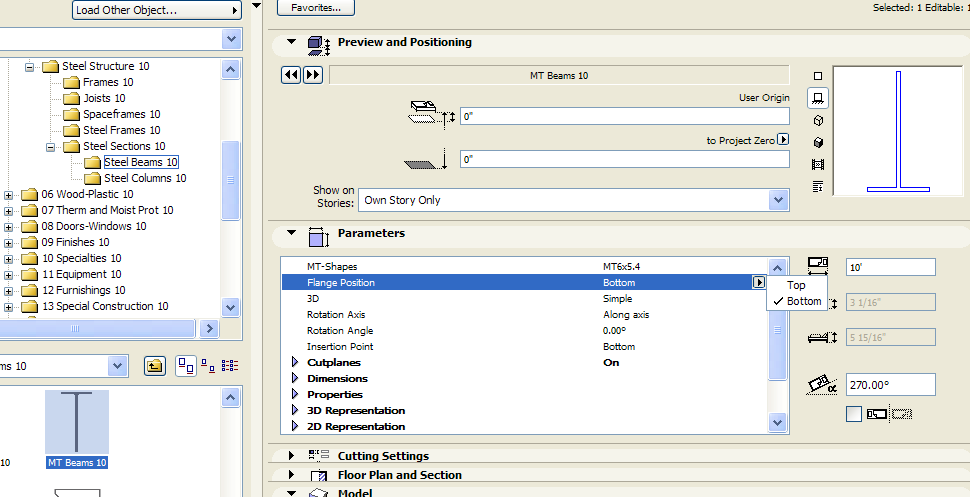The image size is (970, 497).
Task: Select the MT-Shapes parameter row
Action: [525, 266]
